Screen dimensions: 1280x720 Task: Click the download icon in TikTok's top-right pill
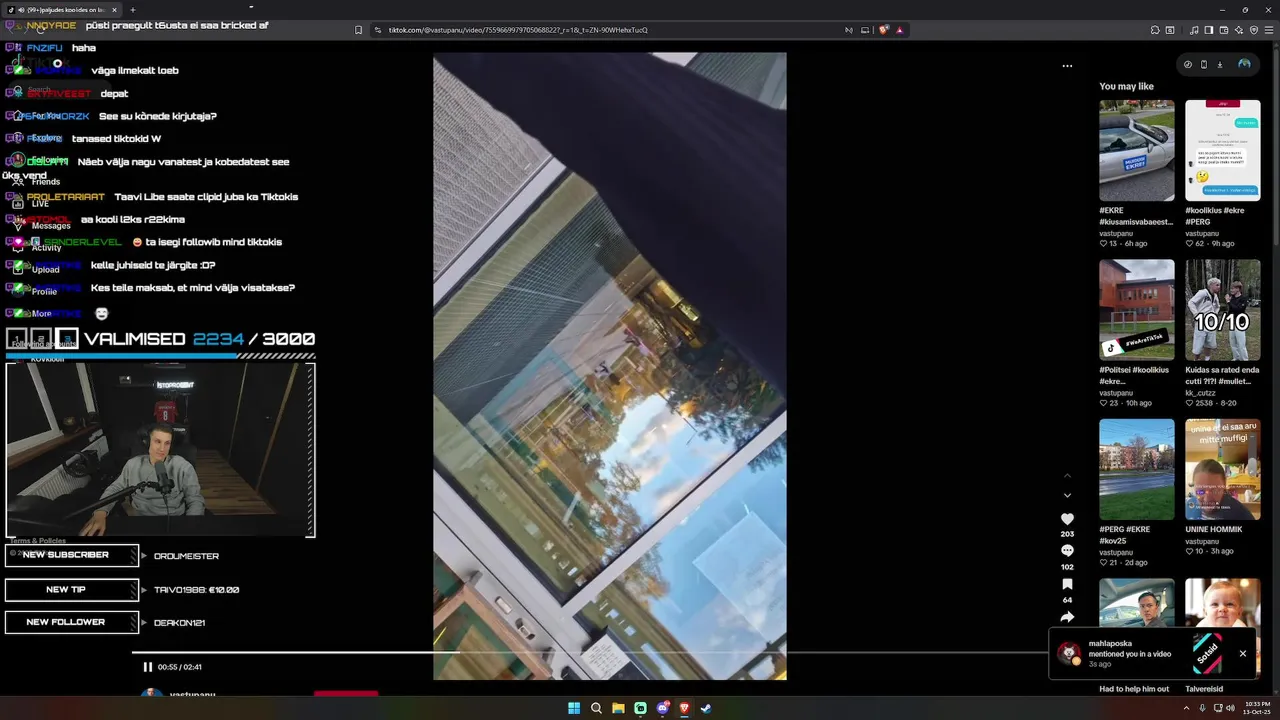(x=1220, y=64)
